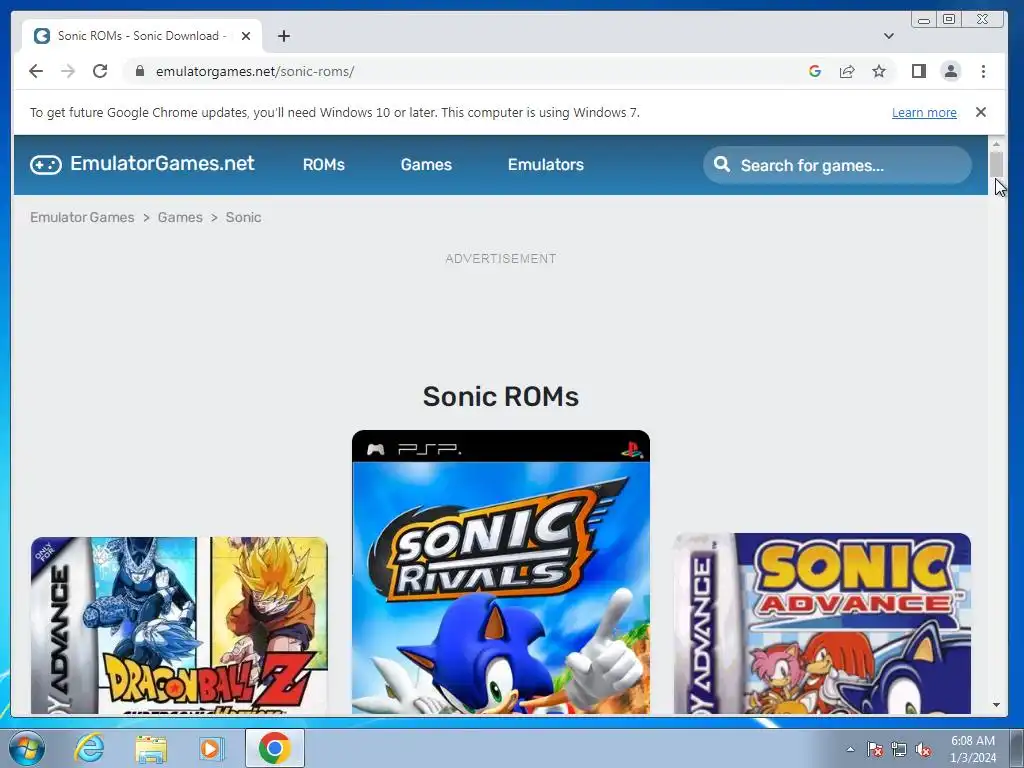Viewport: 1024px width, 768px height.
Task: Click the address bar URL
Action: tap(255, 71)
